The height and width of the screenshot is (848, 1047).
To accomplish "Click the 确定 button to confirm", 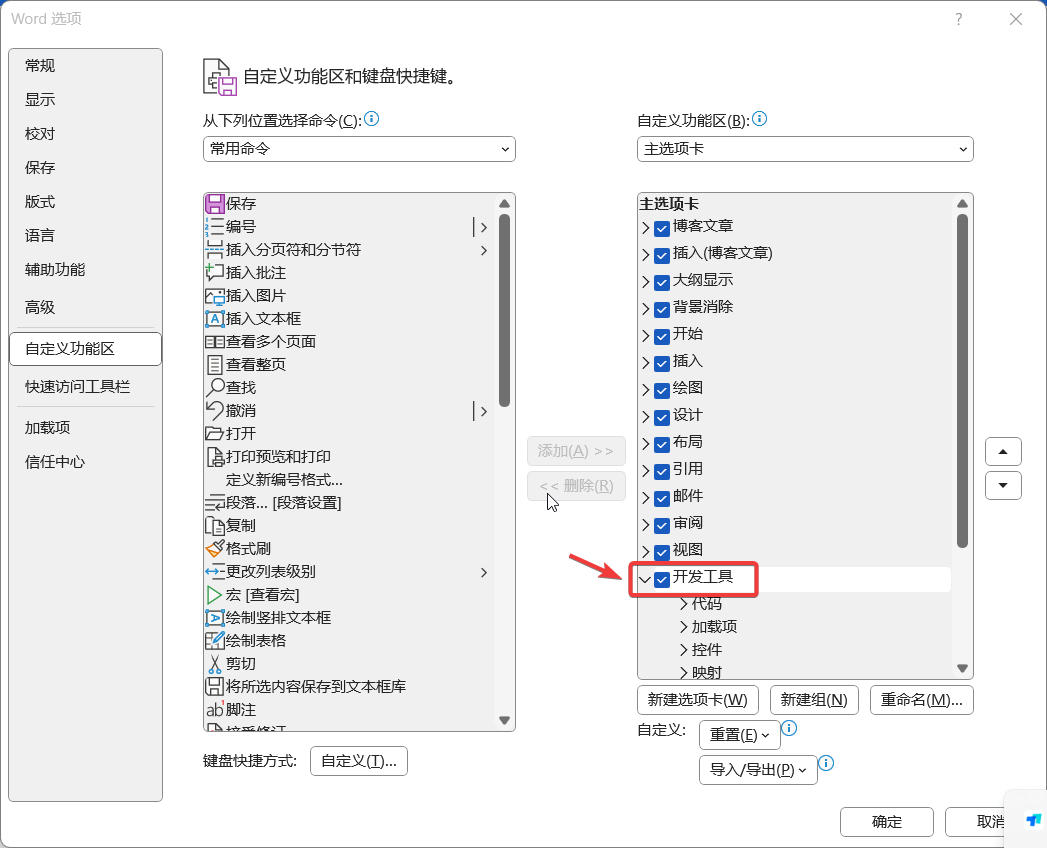I will (x=886, y=821).
